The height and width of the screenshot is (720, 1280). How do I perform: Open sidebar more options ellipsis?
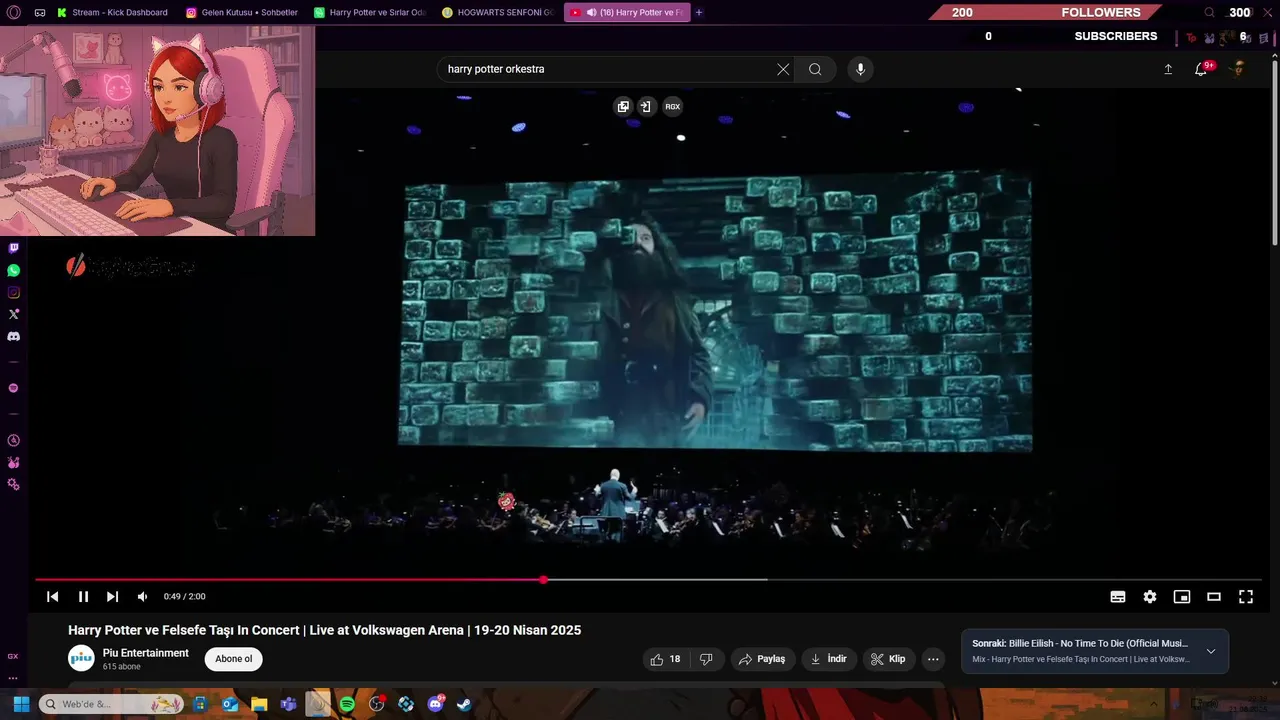(x=13, y=678)
